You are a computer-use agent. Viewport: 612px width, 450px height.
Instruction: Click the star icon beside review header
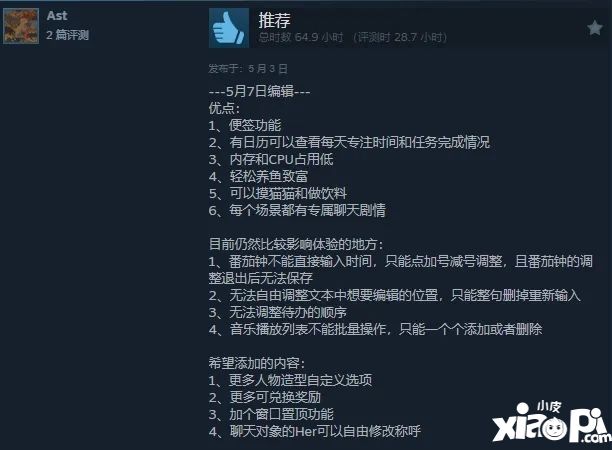click(x=595, y=28)
